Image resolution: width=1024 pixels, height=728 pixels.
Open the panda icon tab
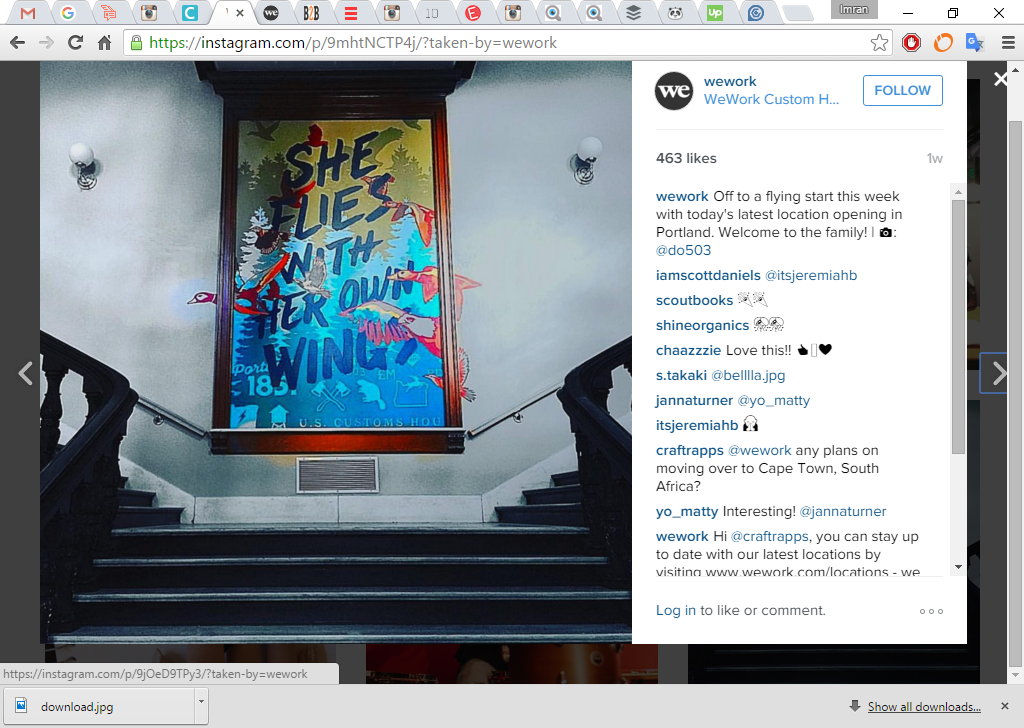click(675, 12)
